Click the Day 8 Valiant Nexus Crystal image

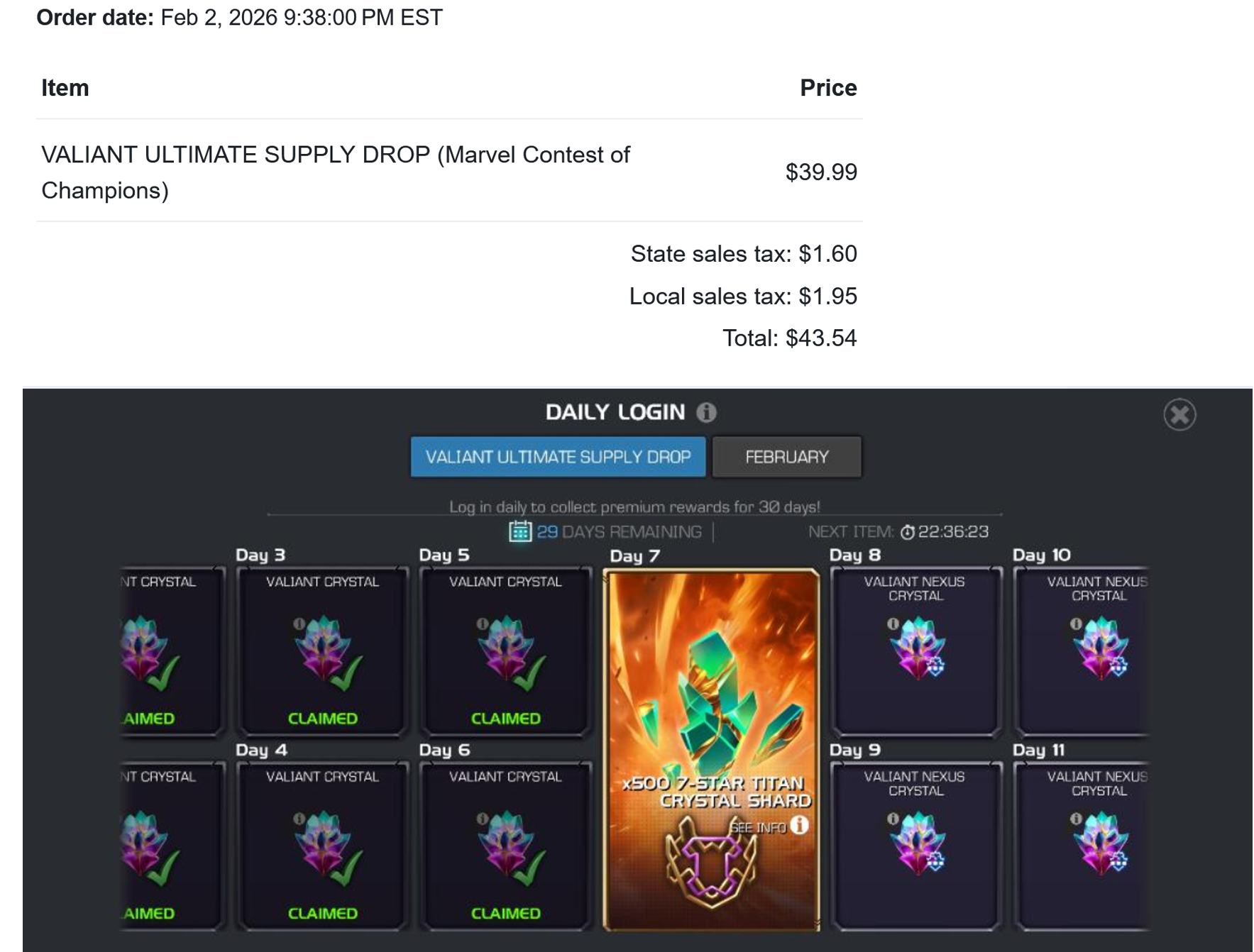tap(918, 648)
